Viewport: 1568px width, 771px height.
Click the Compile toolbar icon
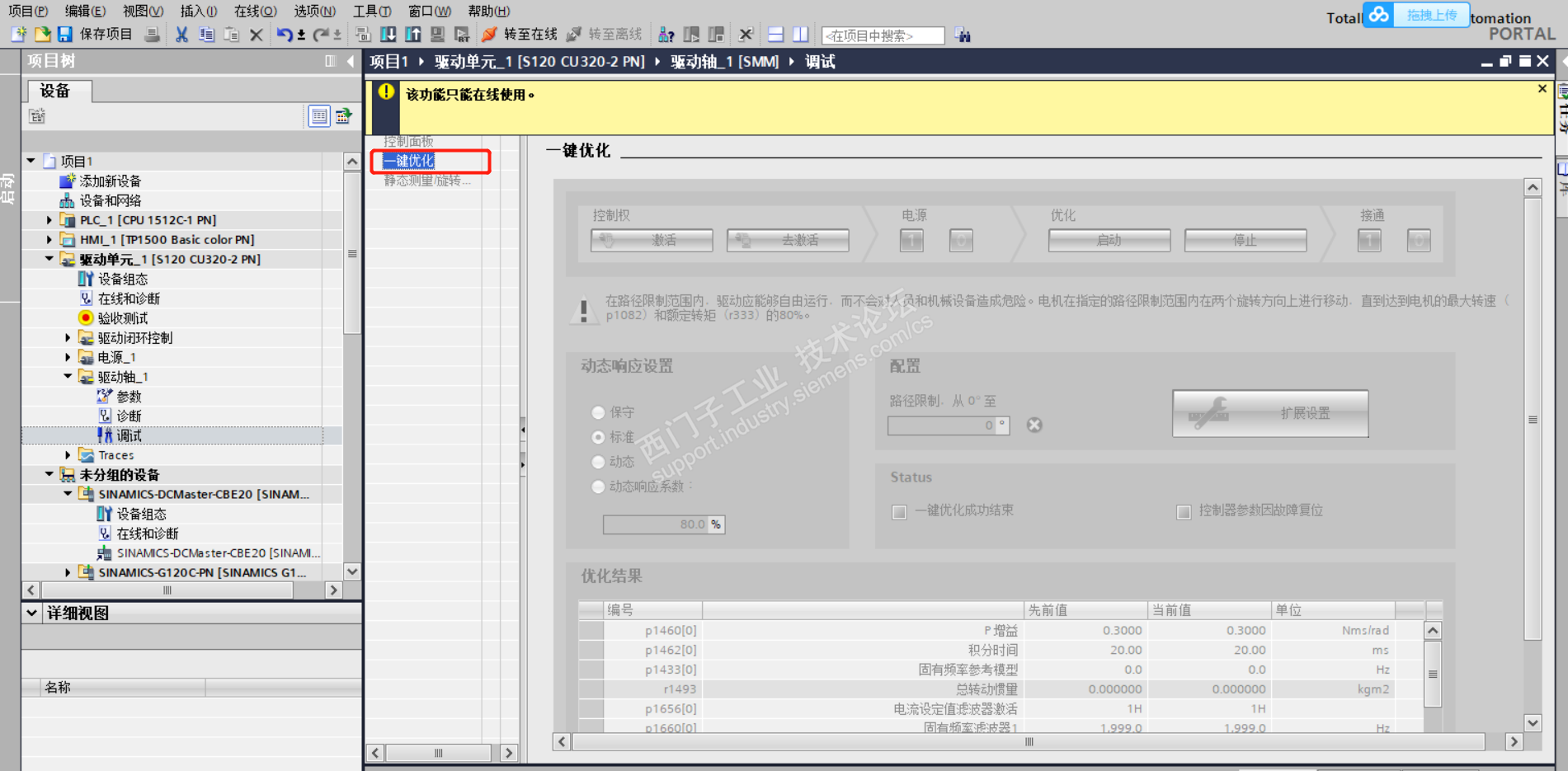tap(363, 35)
